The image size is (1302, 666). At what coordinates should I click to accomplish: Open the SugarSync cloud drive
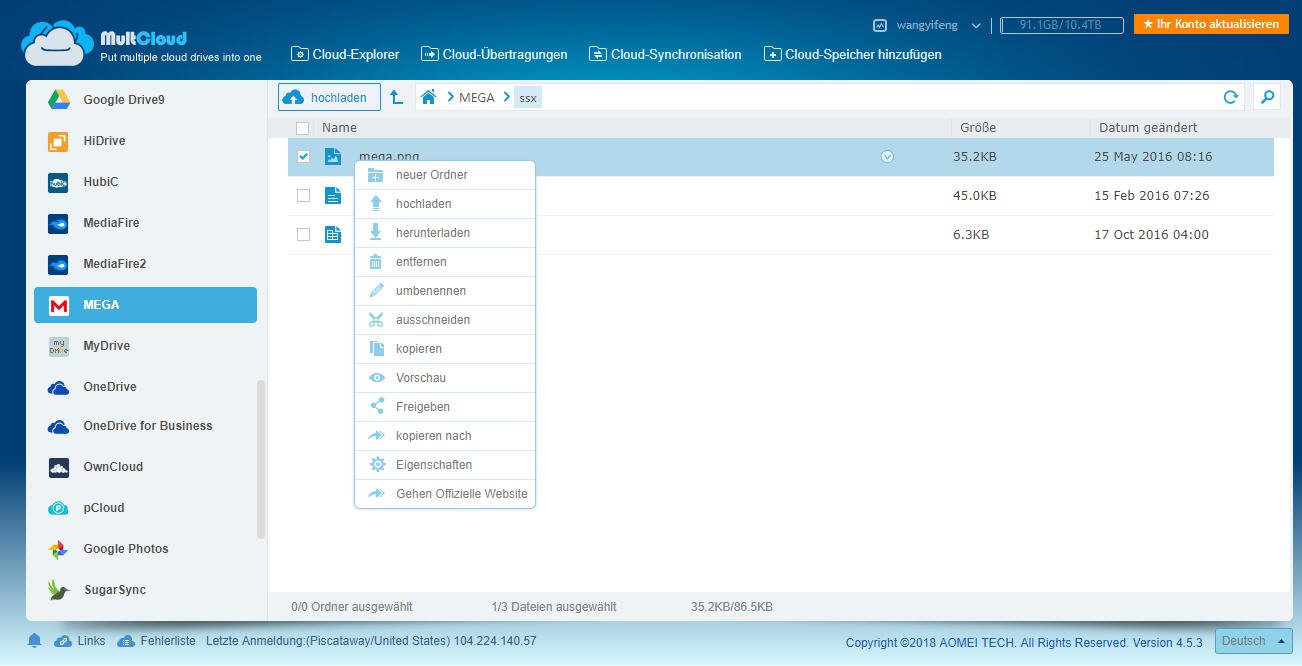click(114, 590)
